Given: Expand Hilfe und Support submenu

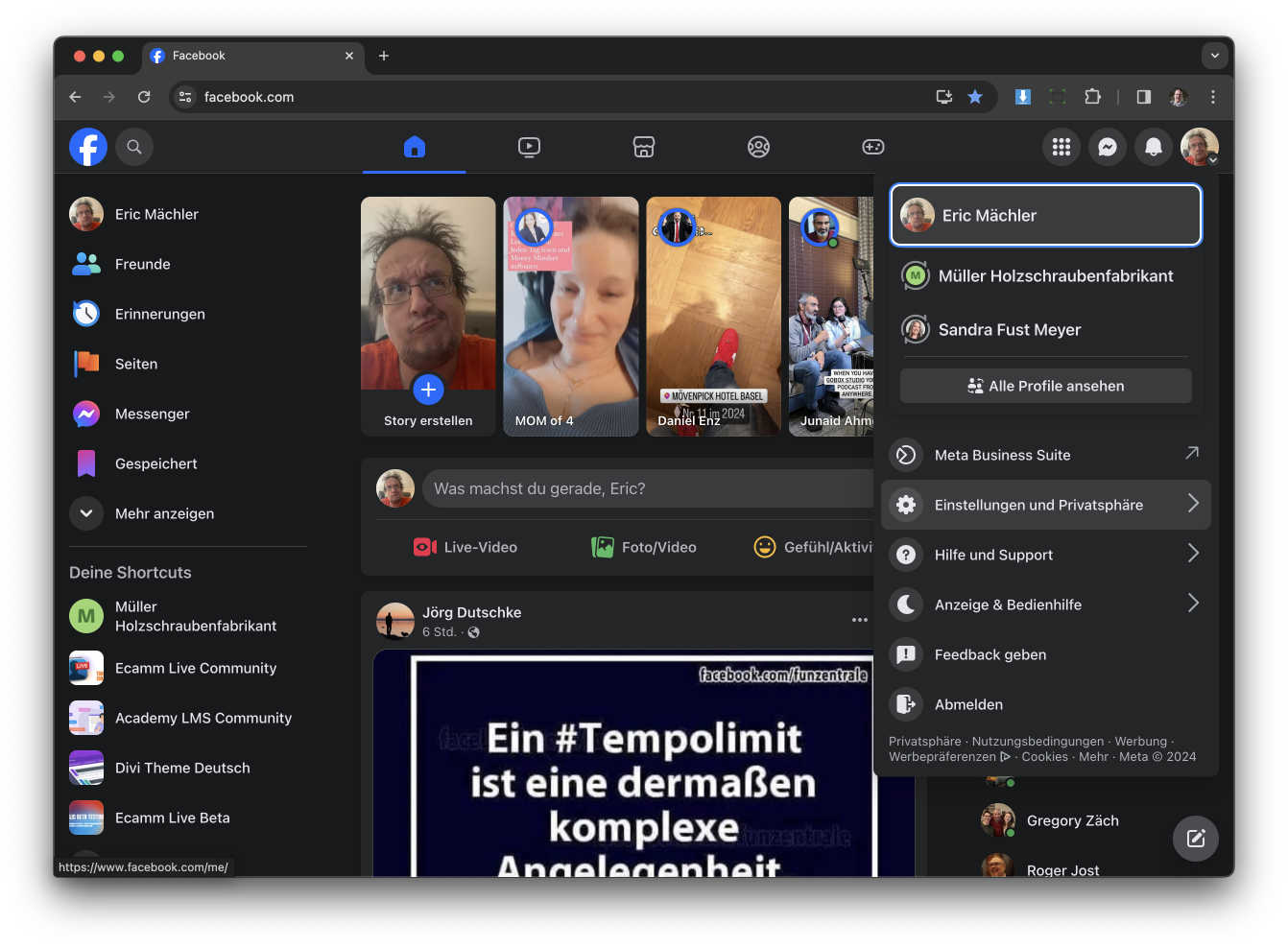Looking at the screenshot, I should (1045, 555).
